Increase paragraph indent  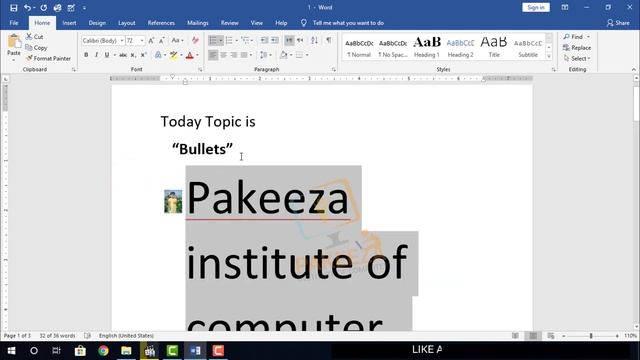pos(275,40)
